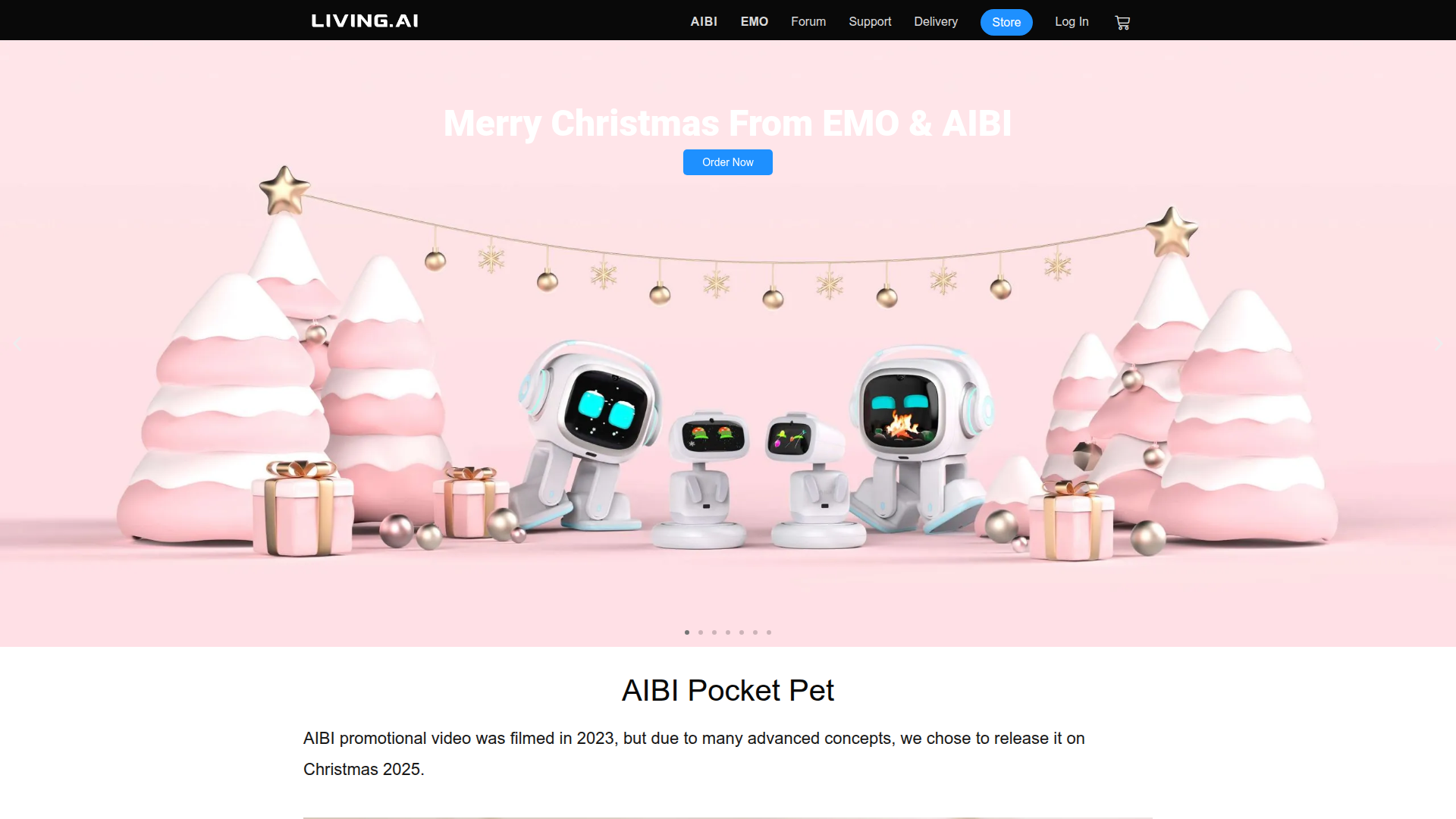Click the Order Now button
This screenshot has height=819, width=1456.
tap(728, 162)
